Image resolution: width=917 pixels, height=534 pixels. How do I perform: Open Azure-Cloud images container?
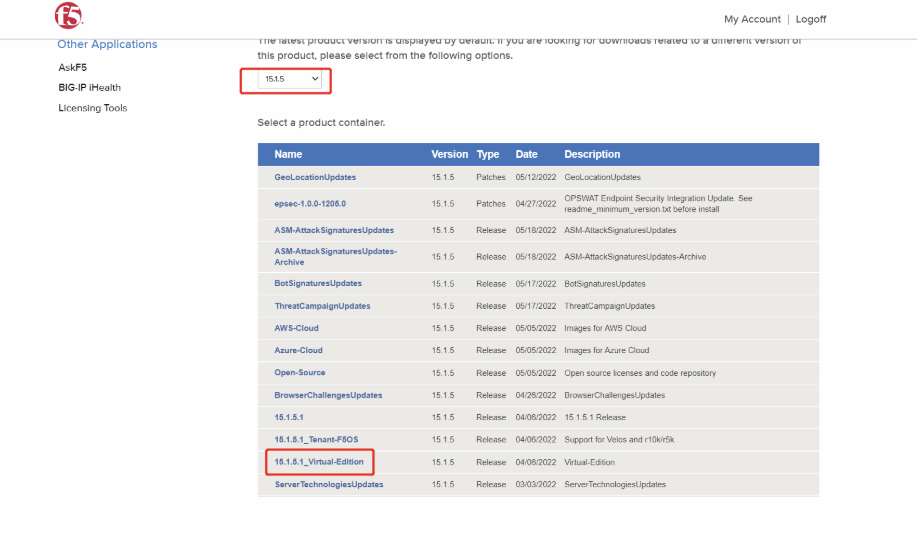298,350
